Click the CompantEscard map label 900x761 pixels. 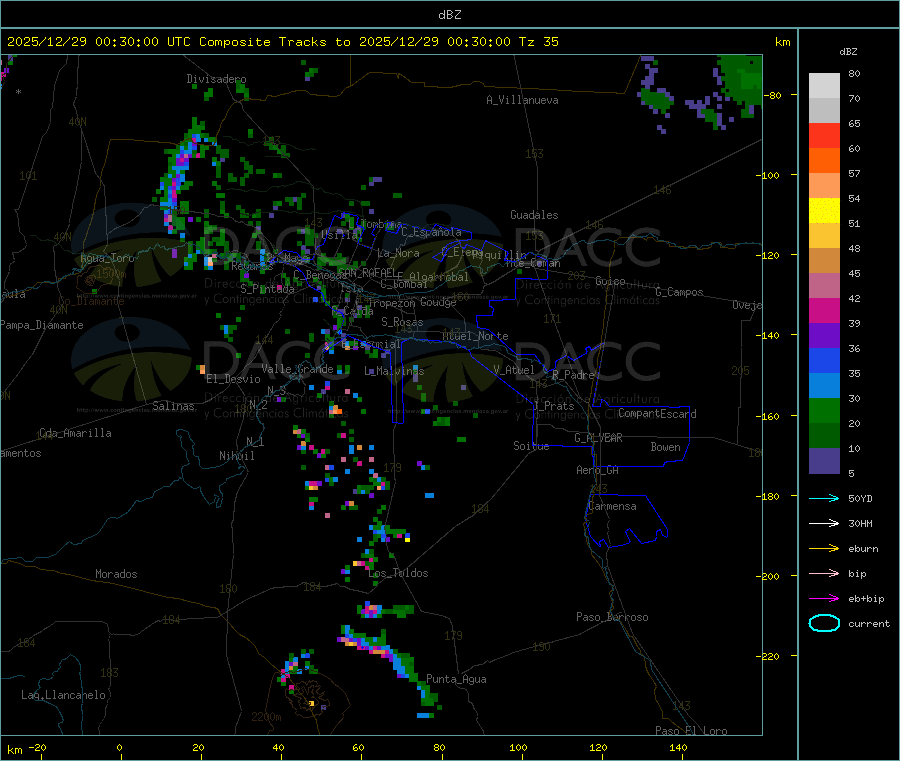pyautogui.click(x=657, y=414)
